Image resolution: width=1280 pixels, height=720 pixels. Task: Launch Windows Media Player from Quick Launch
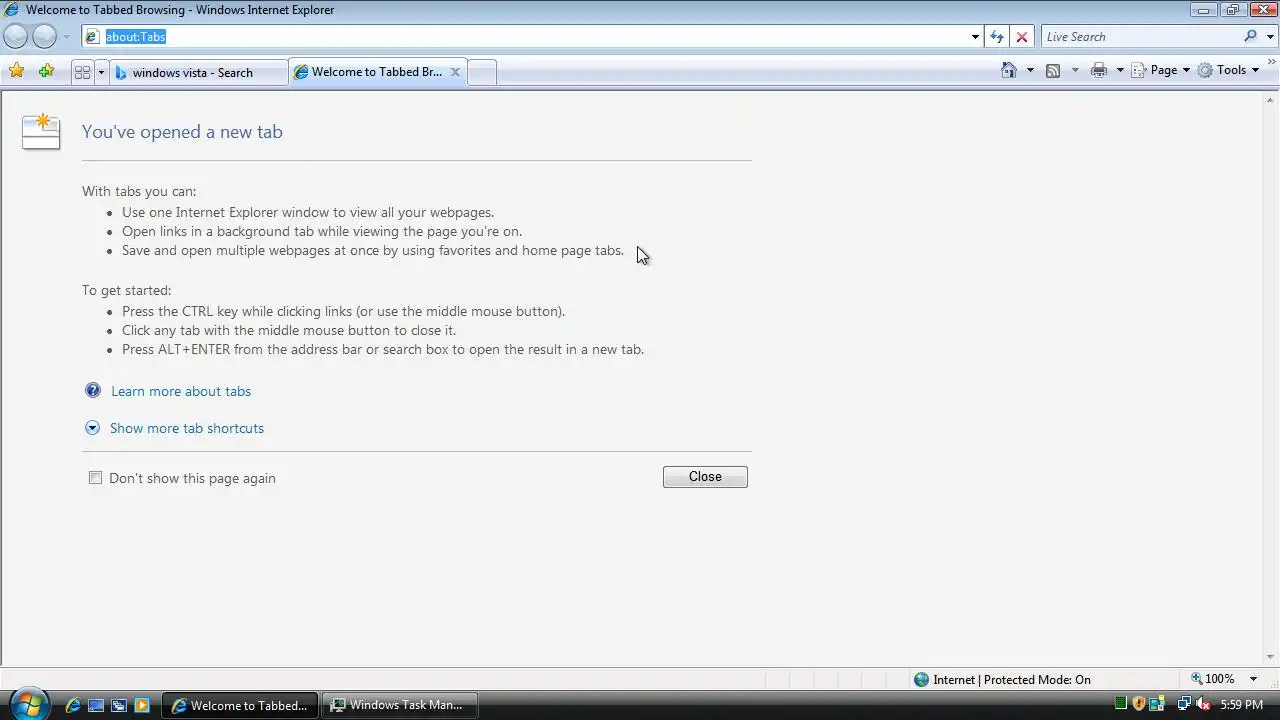point(141,705)
